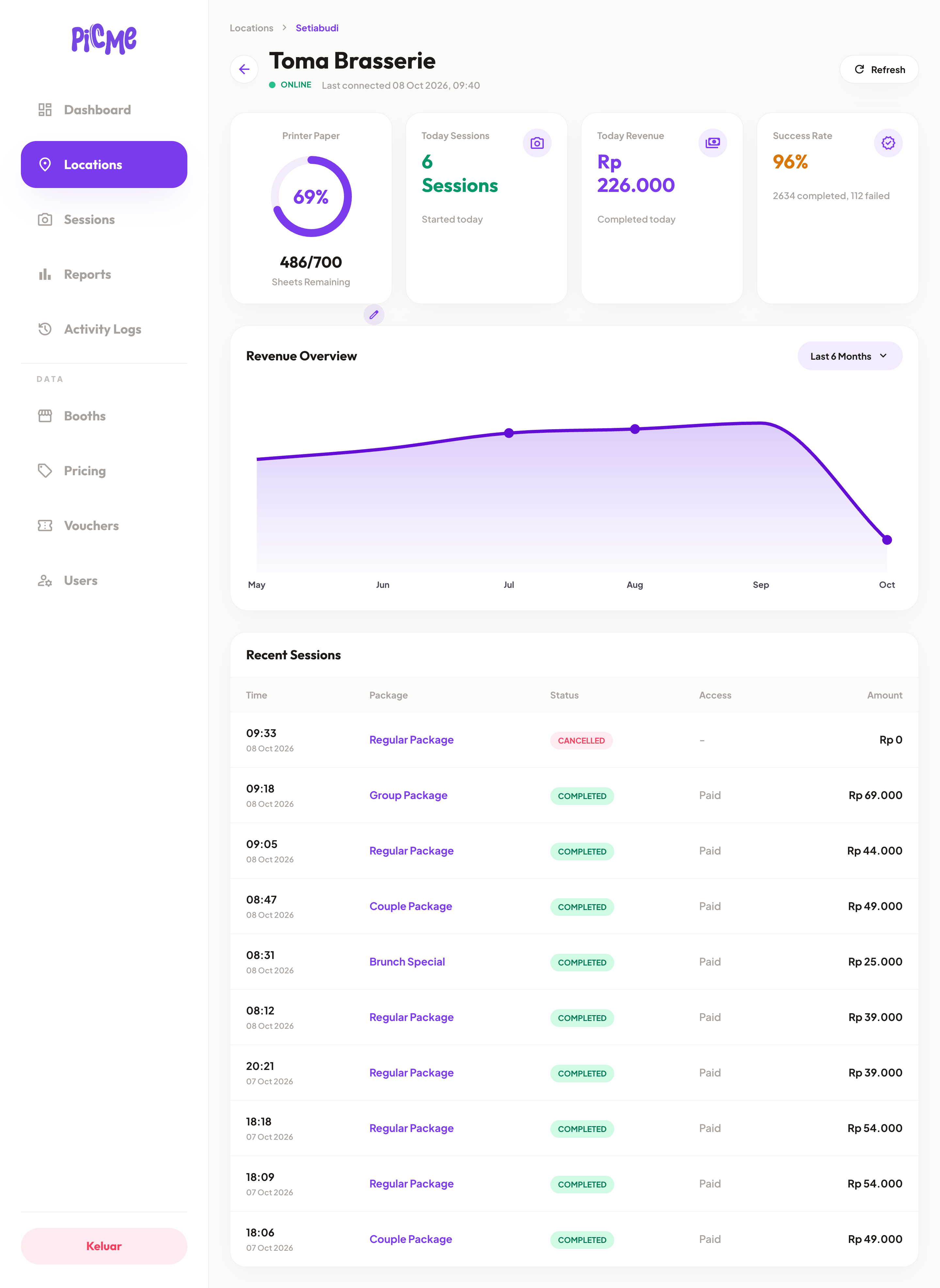Click the back arrow beside Toma Brasserie

244,70
